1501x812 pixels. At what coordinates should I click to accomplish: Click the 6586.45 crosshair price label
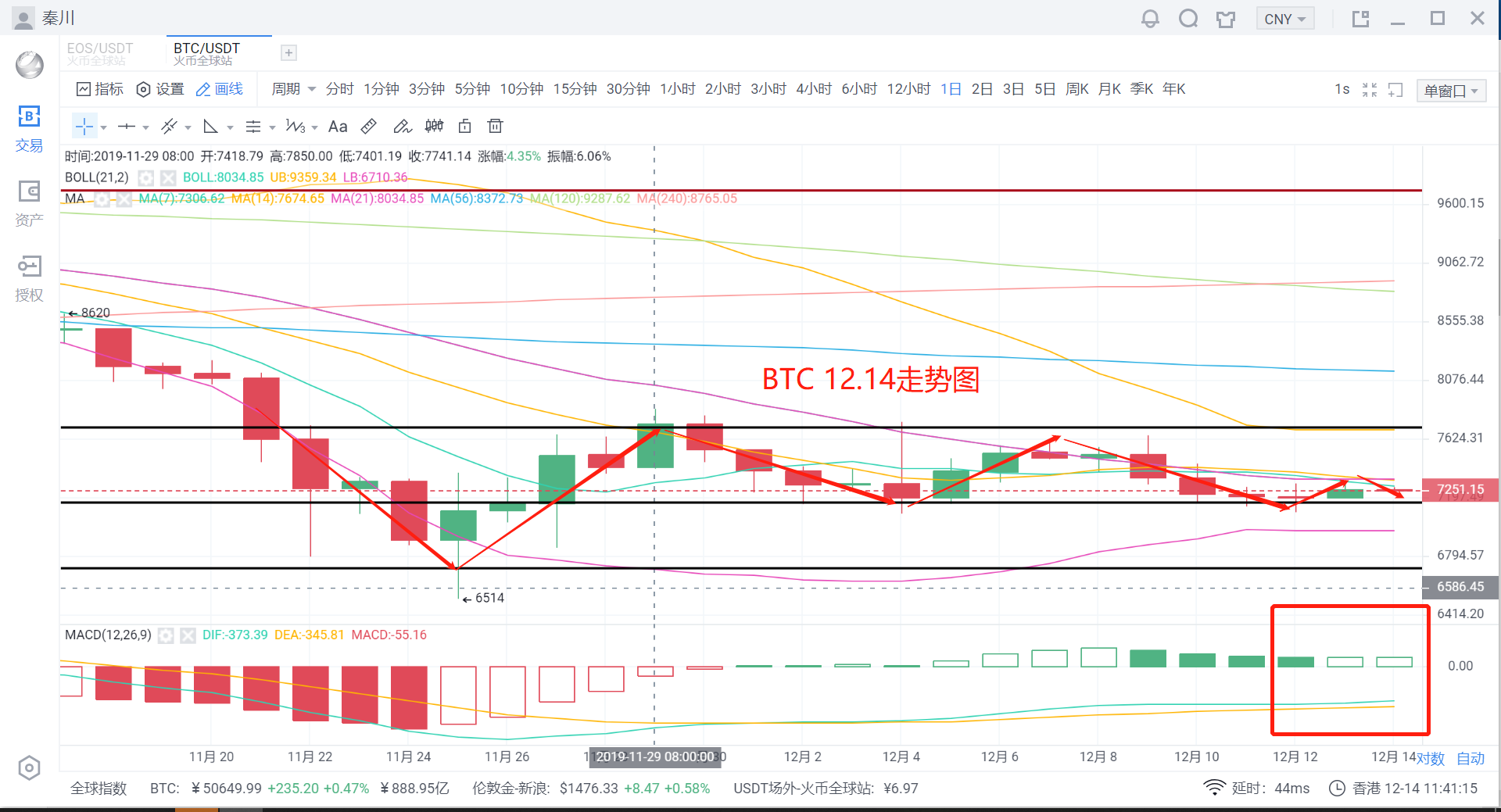1460,587
